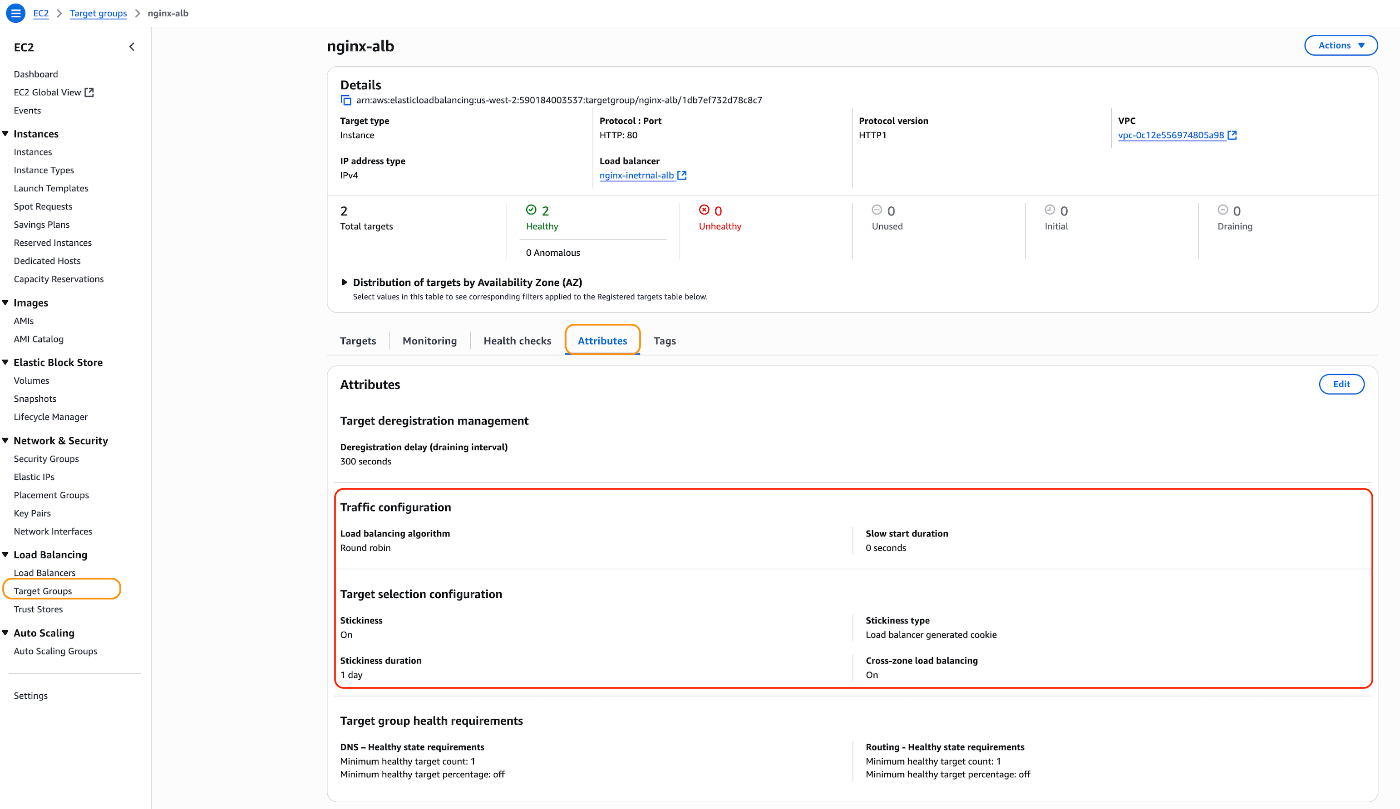Click the green Healthy checkmark icon
This screenshot has height=809, width=1400.
point(531,210)
